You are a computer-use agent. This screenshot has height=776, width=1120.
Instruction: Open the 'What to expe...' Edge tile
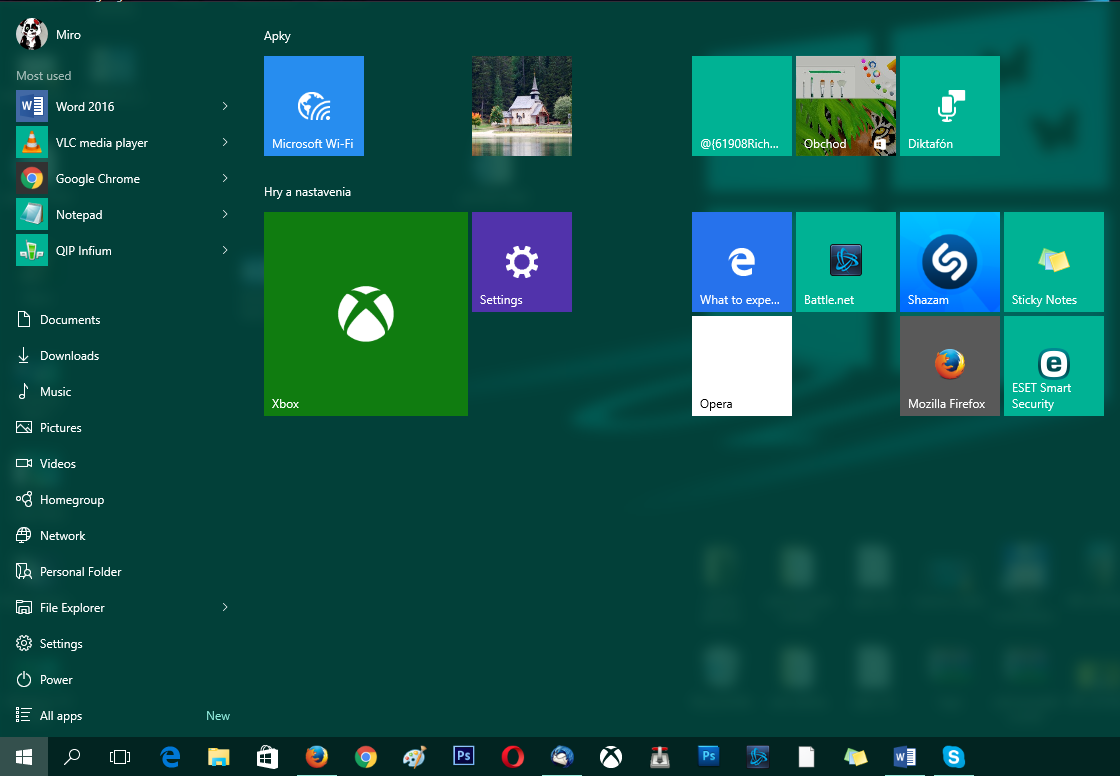pos(741,262)
